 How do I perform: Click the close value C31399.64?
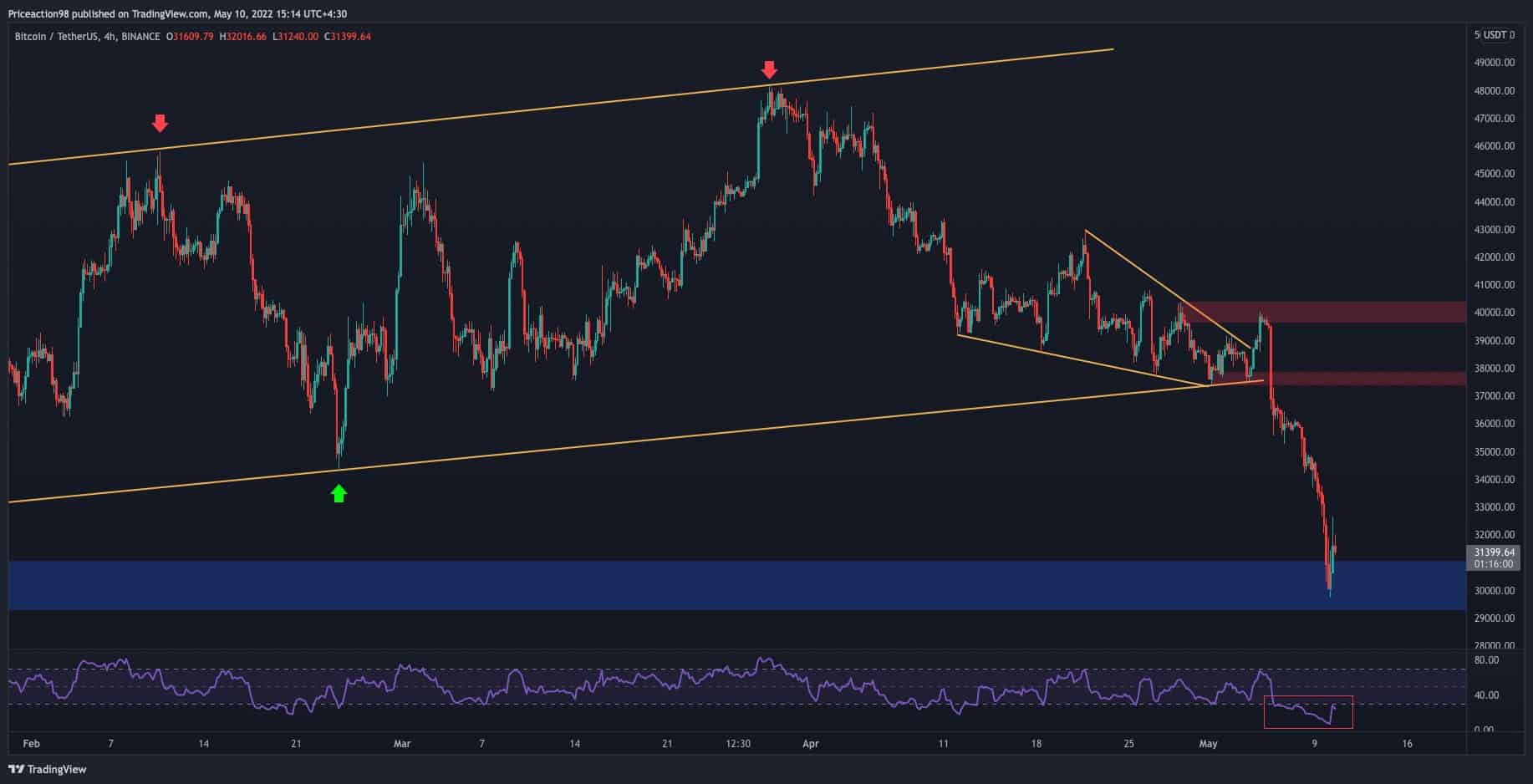[347, 37]
